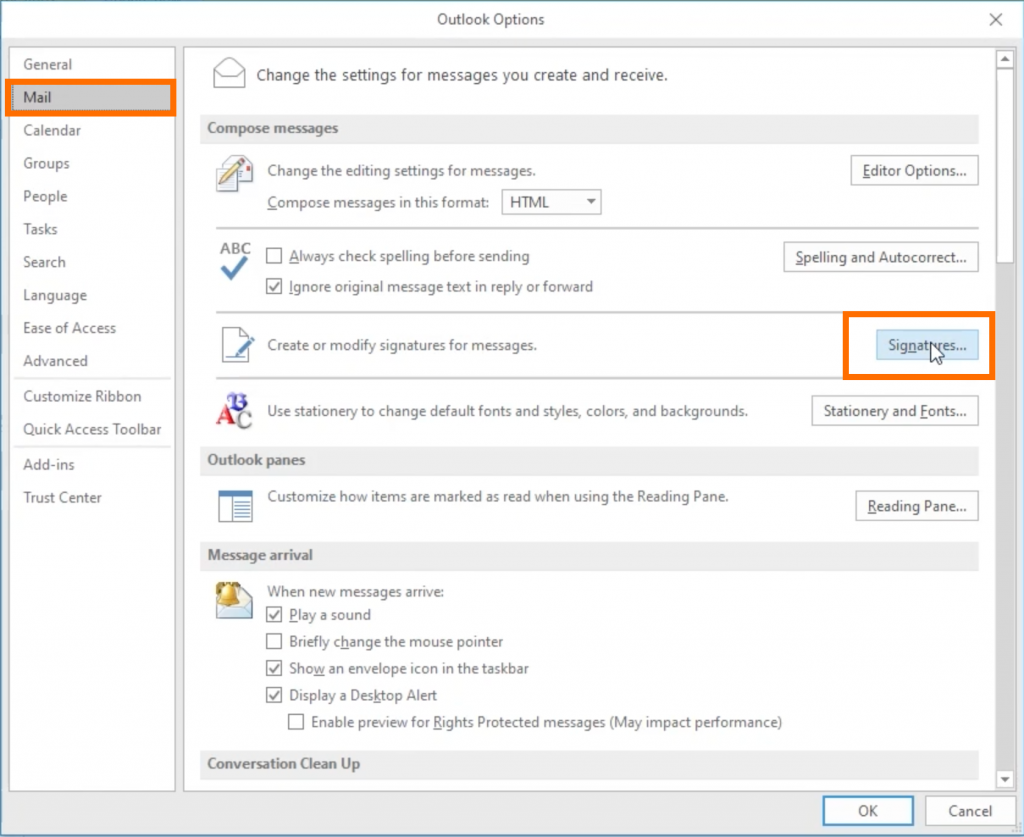Toggle Display a Desktop Alert checkbox
Viewport: 1024px width, 837px height.
click(x=274, y=695)
